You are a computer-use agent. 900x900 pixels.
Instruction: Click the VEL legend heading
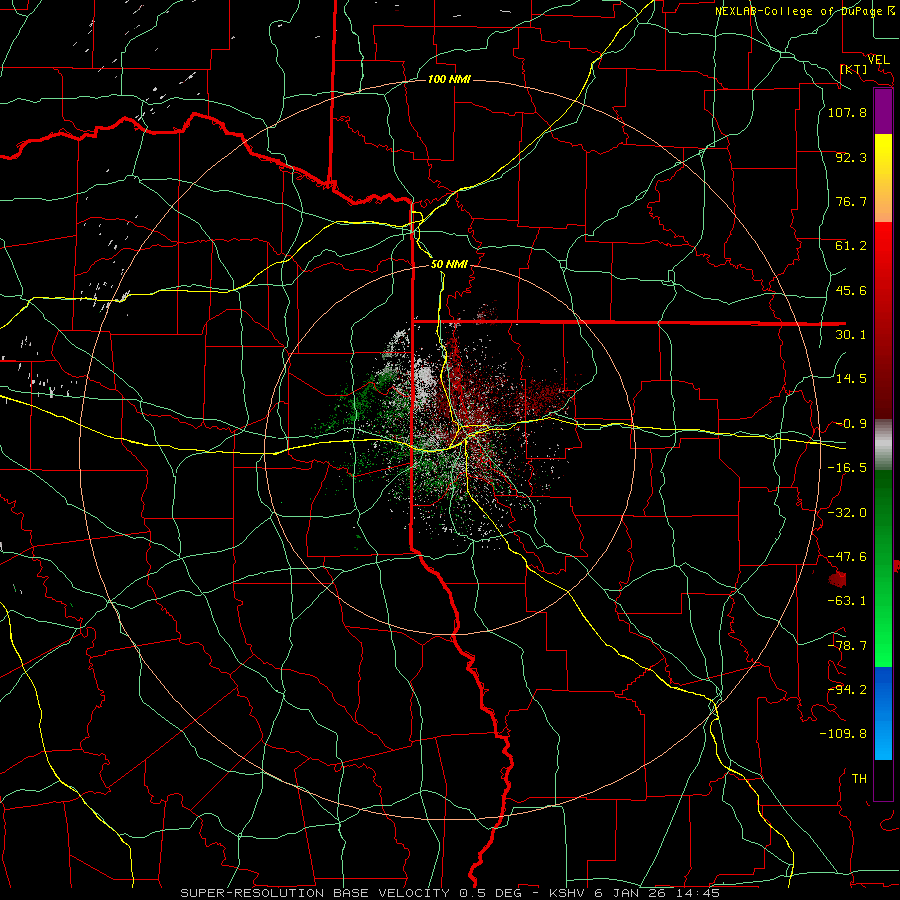(x=878, y=60)
